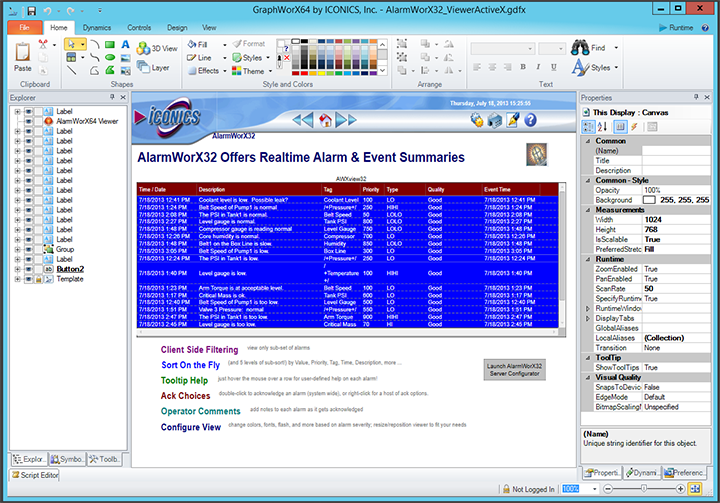Open the Dynamics ribbon tab
The width and height of the screenshot is (720, 503).
click(97, 29)
